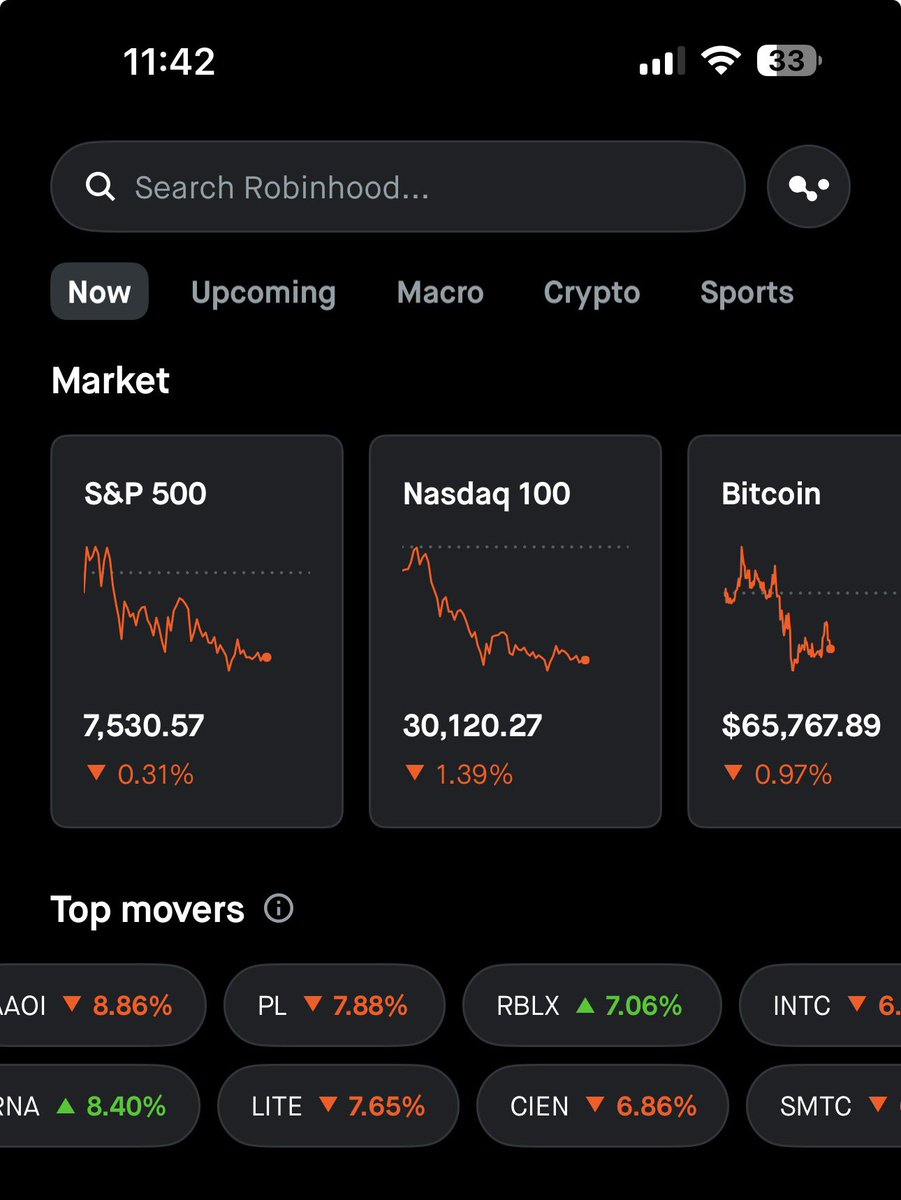Tap the PL top mover chip
The height and width of the screenshot is (1200, 901).
(334, 1005)
